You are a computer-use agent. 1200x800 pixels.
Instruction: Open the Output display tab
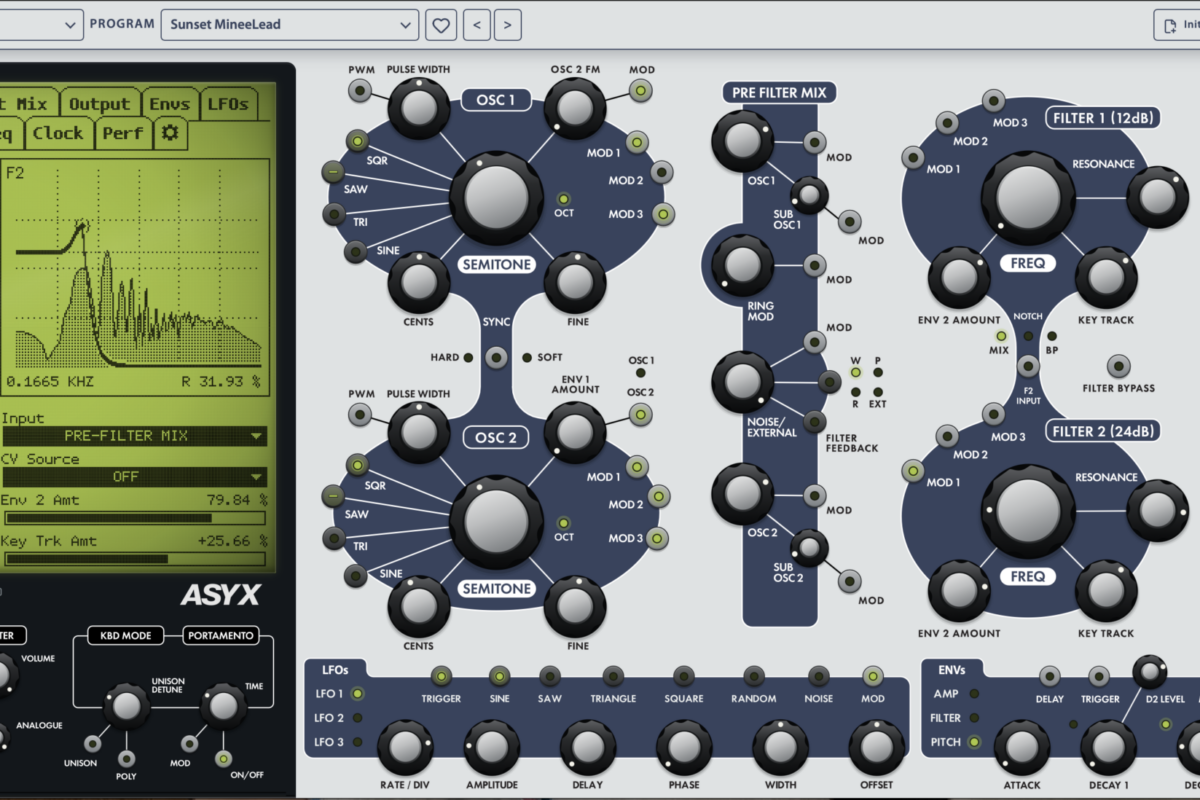[x=99, y=103]
